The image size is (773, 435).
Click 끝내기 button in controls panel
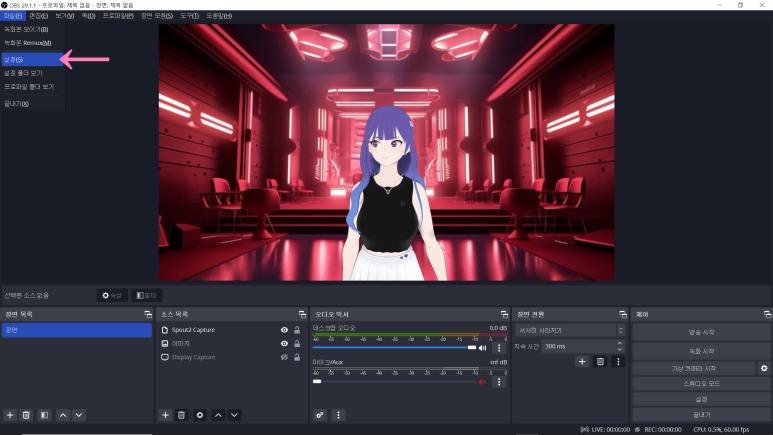(702, 415)
